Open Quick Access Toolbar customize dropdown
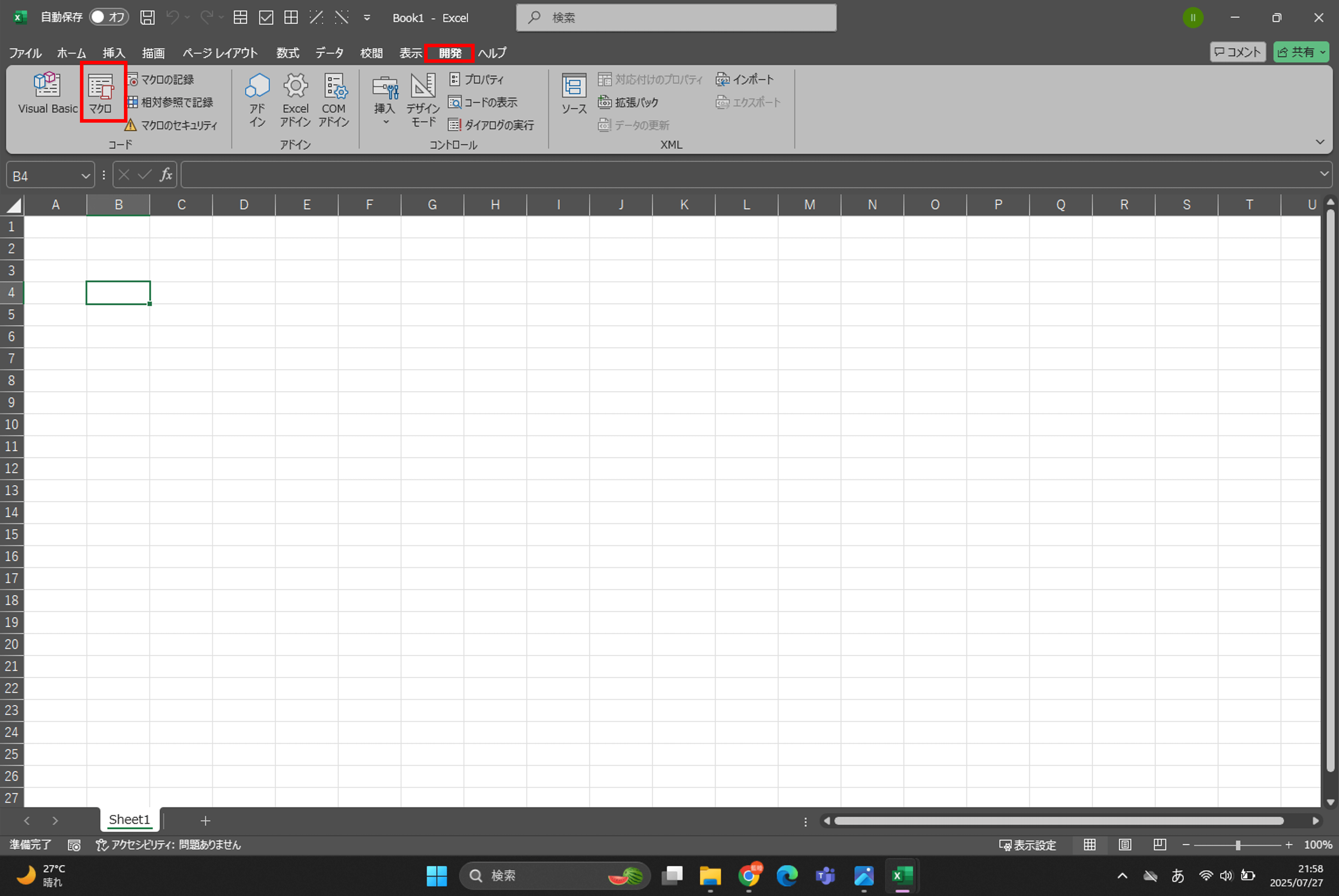1339x896 pixels. tap(367, 18)
